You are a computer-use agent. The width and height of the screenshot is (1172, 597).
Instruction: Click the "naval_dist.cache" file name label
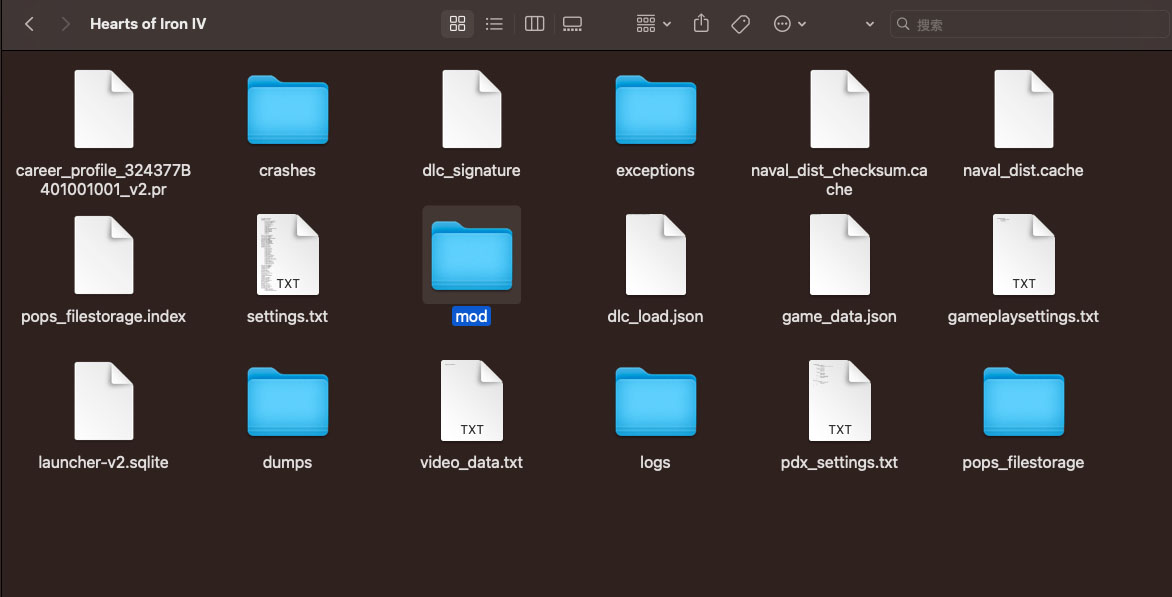pyautogui.click(x=1023, y=170)
